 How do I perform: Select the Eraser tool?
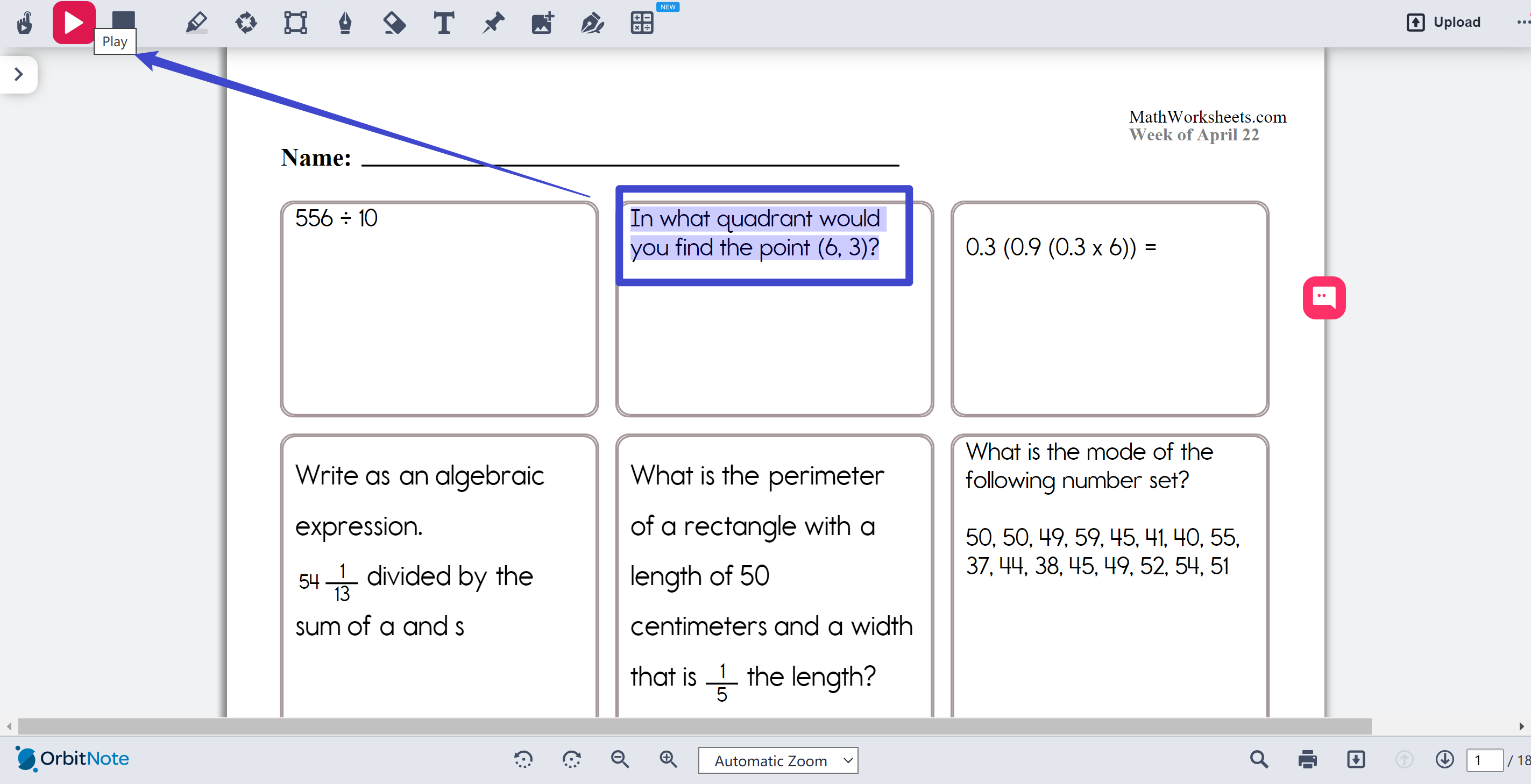point(394,23)
